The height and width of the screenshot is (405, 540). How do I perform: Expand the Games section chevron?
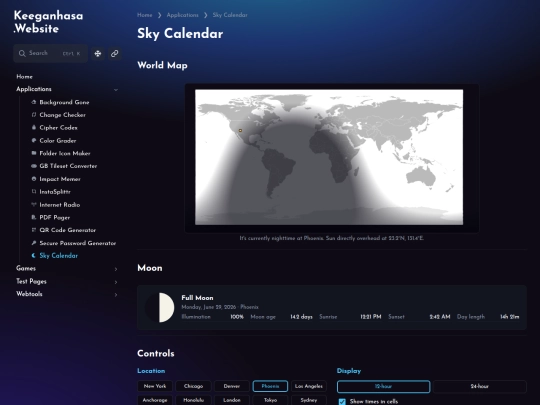(116, 269)
